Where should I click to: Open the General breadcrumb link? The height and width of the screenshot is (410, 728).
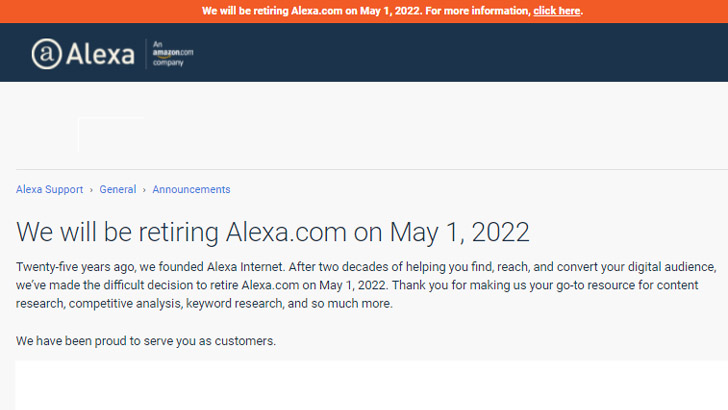coord(117,189)
